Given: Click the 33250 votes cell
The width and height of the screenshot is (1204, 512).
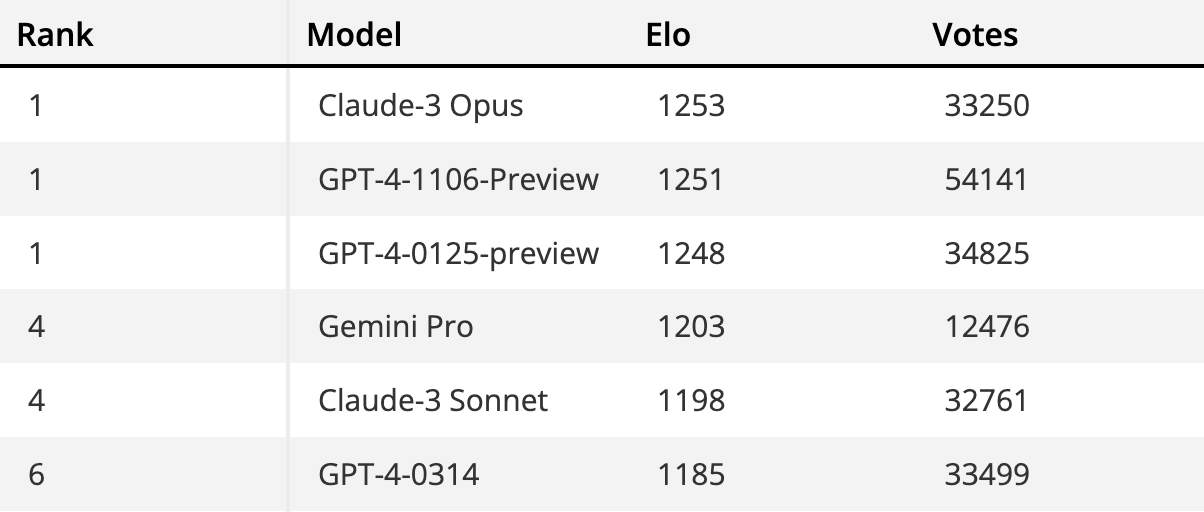Looking at the screenshot, I should tap(986, 105).
